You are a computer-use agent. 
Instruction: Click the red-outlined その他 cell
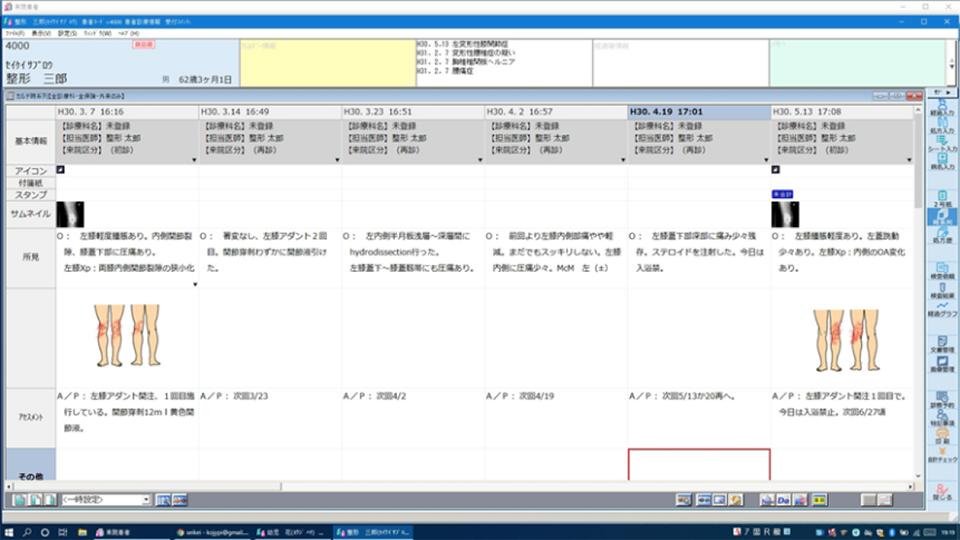tap(698, 464)
